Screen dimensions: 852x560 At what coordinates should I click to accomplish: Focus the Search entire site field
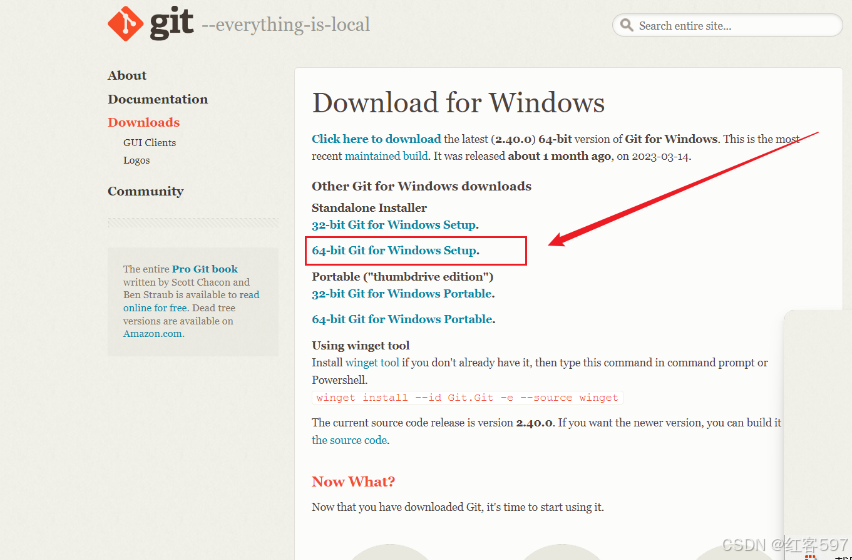[x=727, y=25]
